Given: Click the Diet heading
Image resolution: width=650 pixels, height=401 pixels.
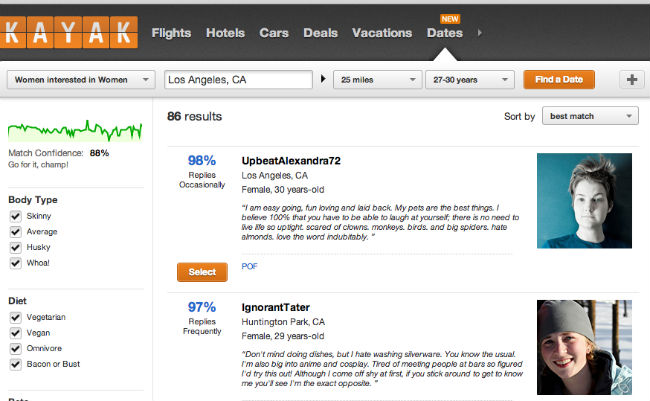Looking at the screenshot, I should click(17, 301).
